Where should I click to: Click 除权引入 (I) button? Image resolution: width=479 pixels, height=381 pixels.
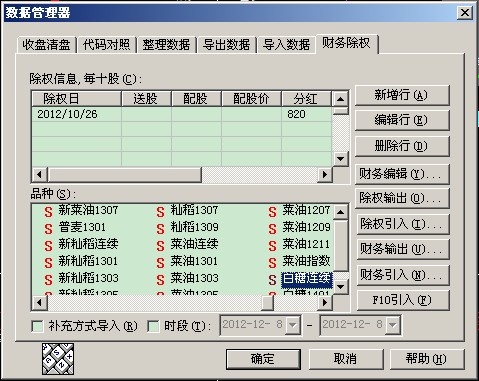(x=403, y=224)
